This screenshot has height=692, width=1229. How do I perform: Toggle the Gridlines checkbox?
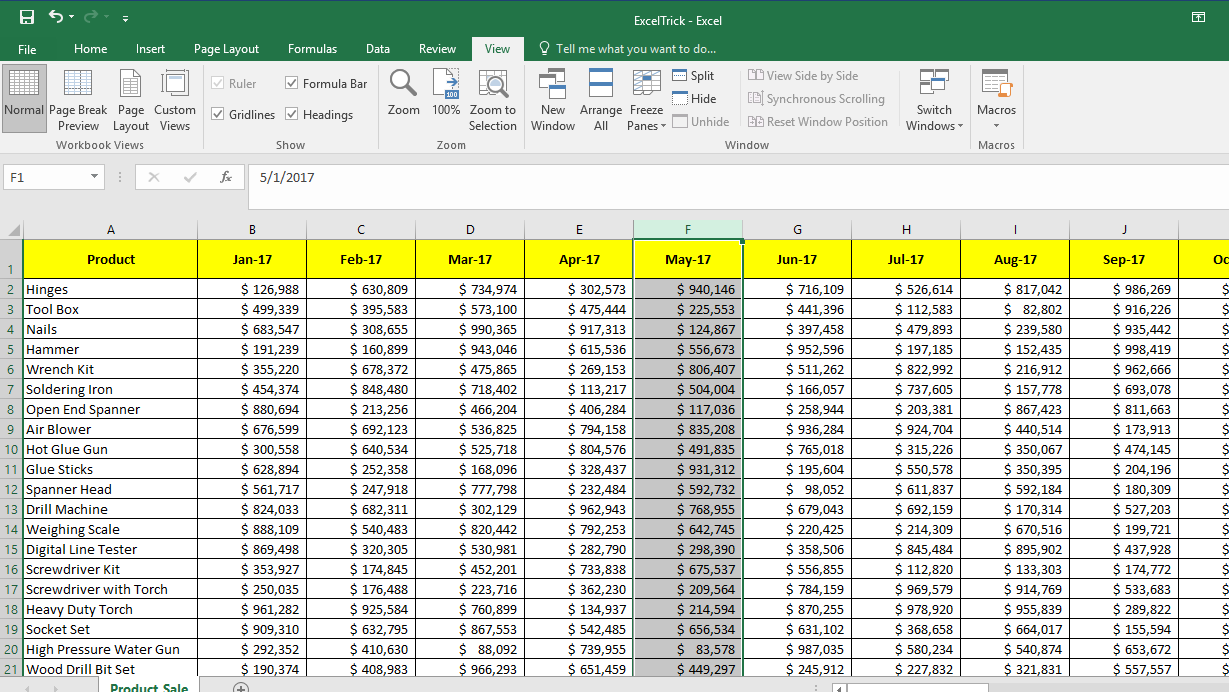(x=219, y=115)
